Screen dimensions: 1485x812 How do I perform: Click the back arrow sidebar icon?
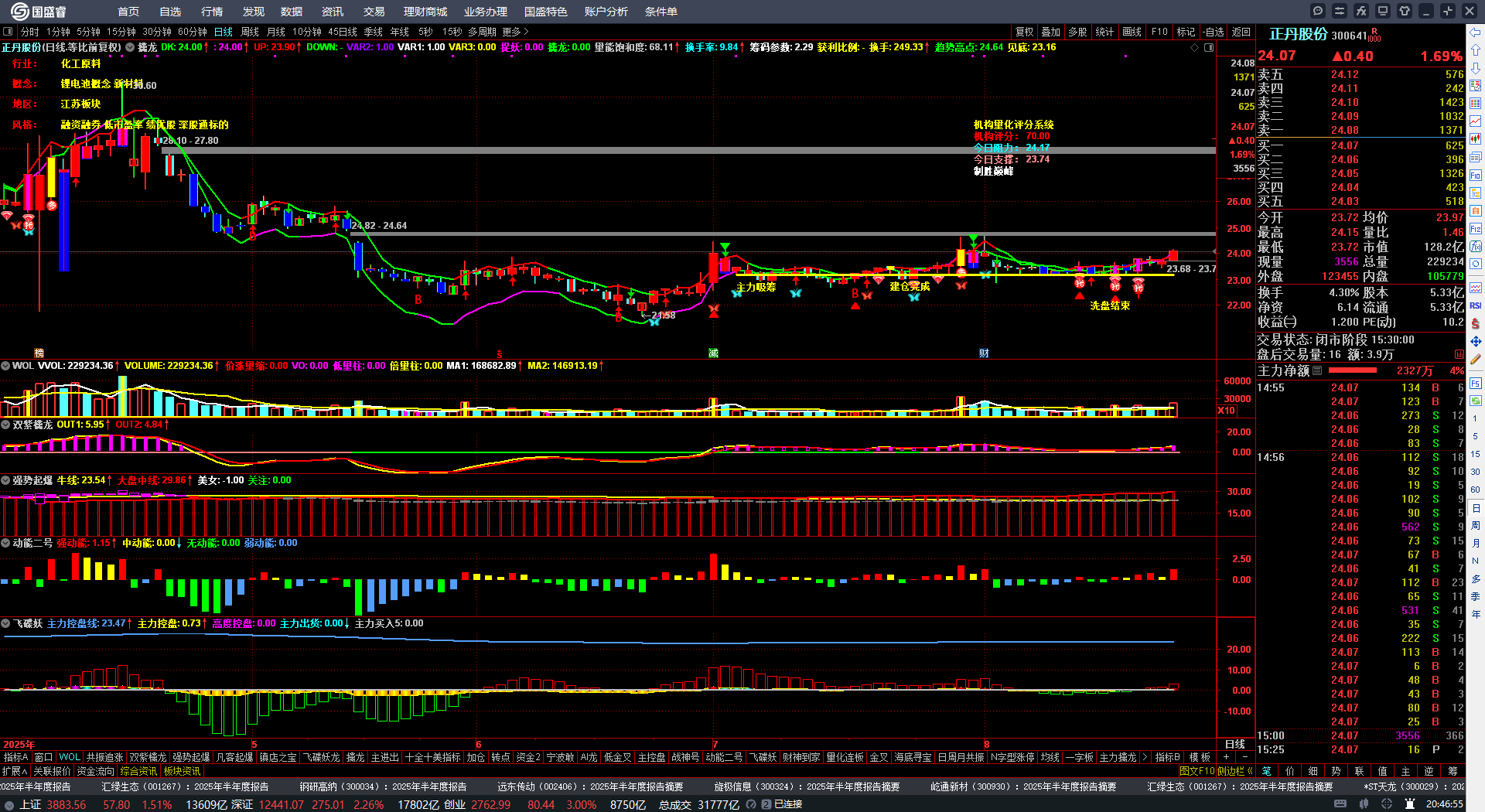click(1476, 32)
